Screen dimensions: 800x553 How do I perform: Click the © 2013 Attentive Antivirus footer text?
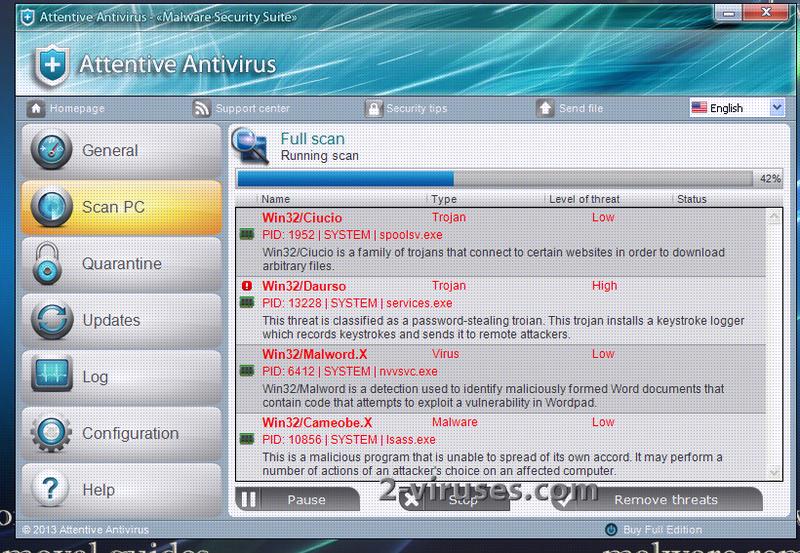point(86,530)
